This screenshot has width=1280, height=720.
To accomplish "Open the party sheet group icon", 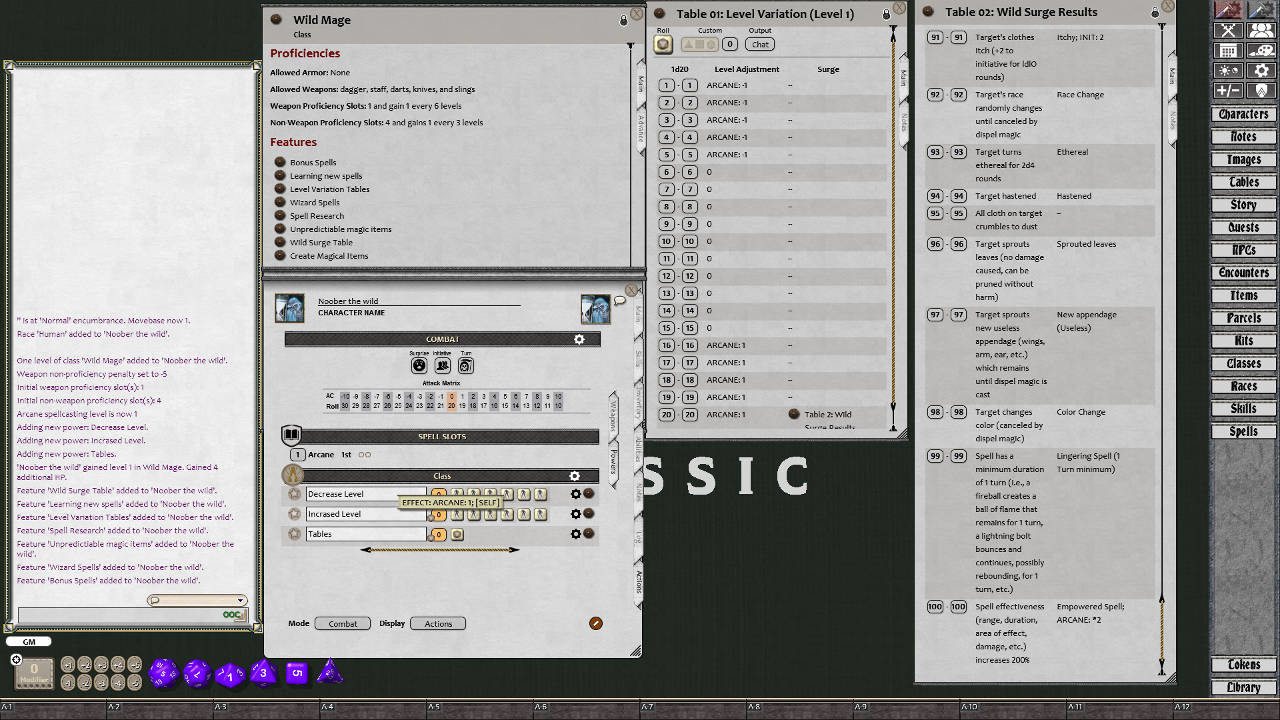I will [x=1260, y=31].
